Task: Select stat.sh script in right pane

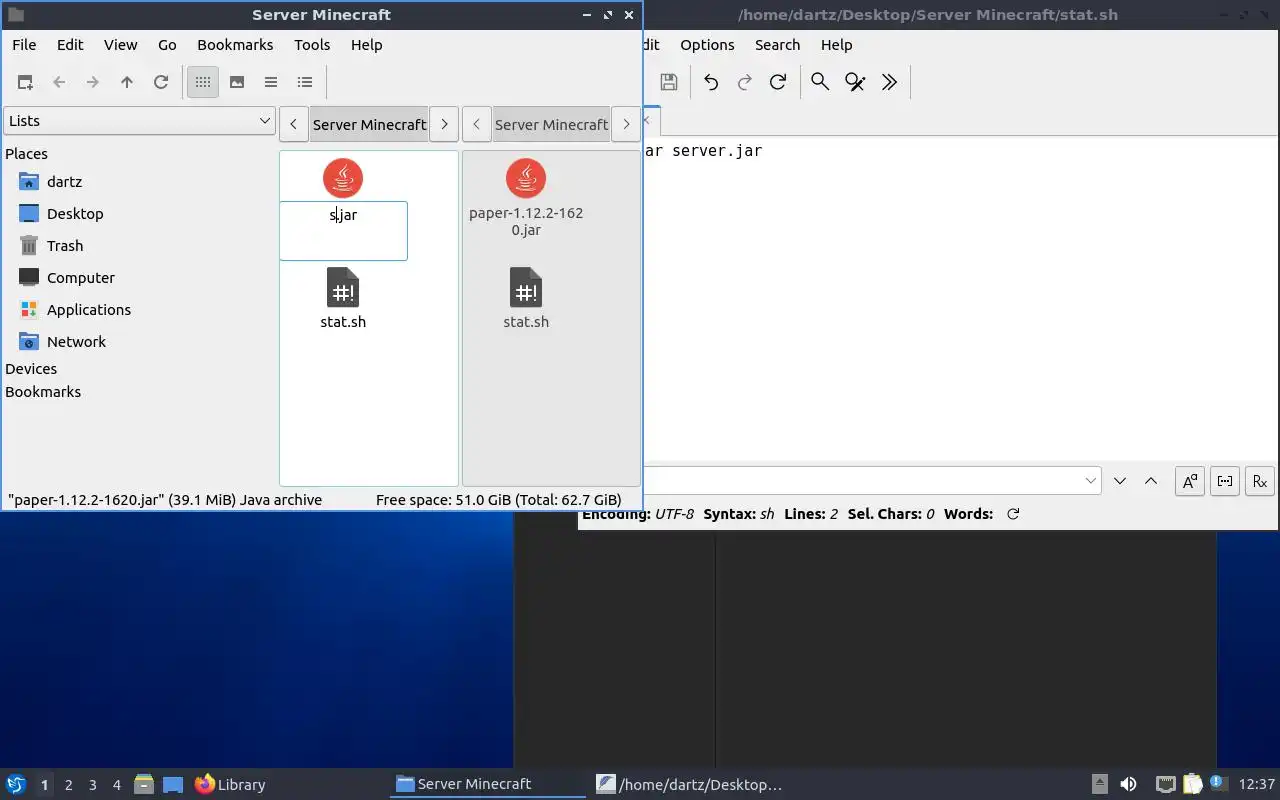Action: (526, 298)
